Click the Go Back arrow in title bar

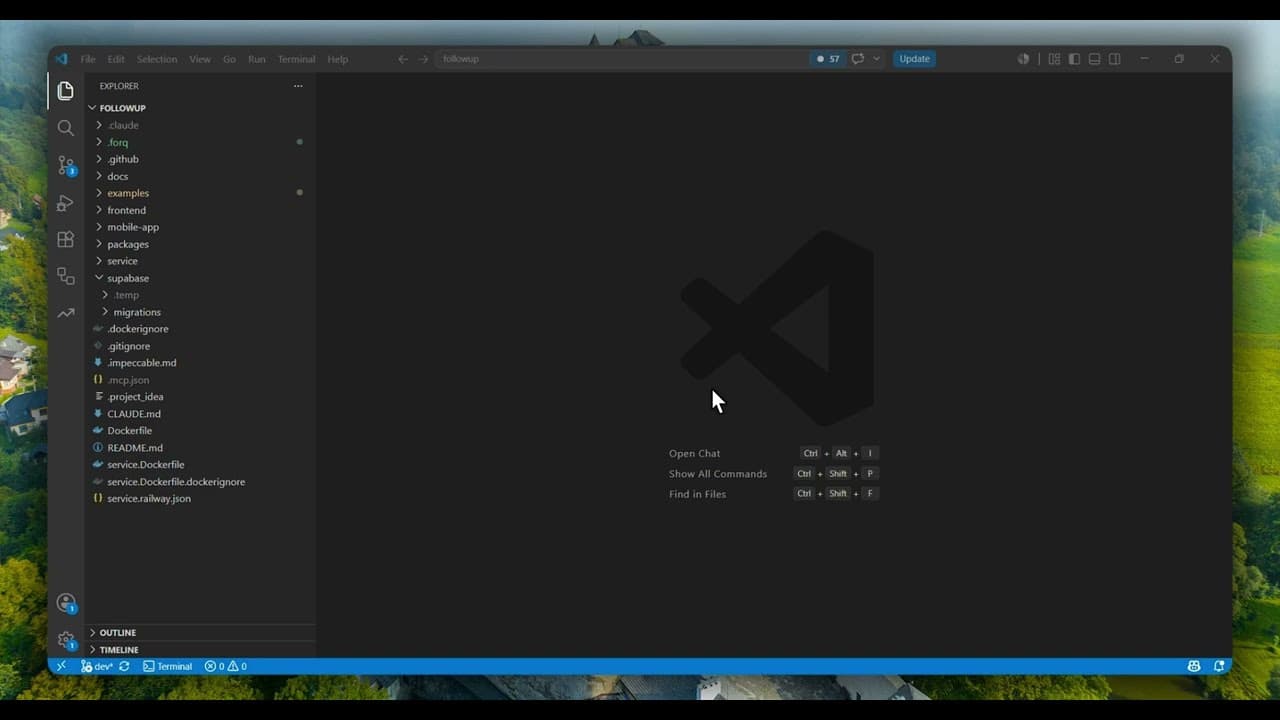[x=403, y=59]
